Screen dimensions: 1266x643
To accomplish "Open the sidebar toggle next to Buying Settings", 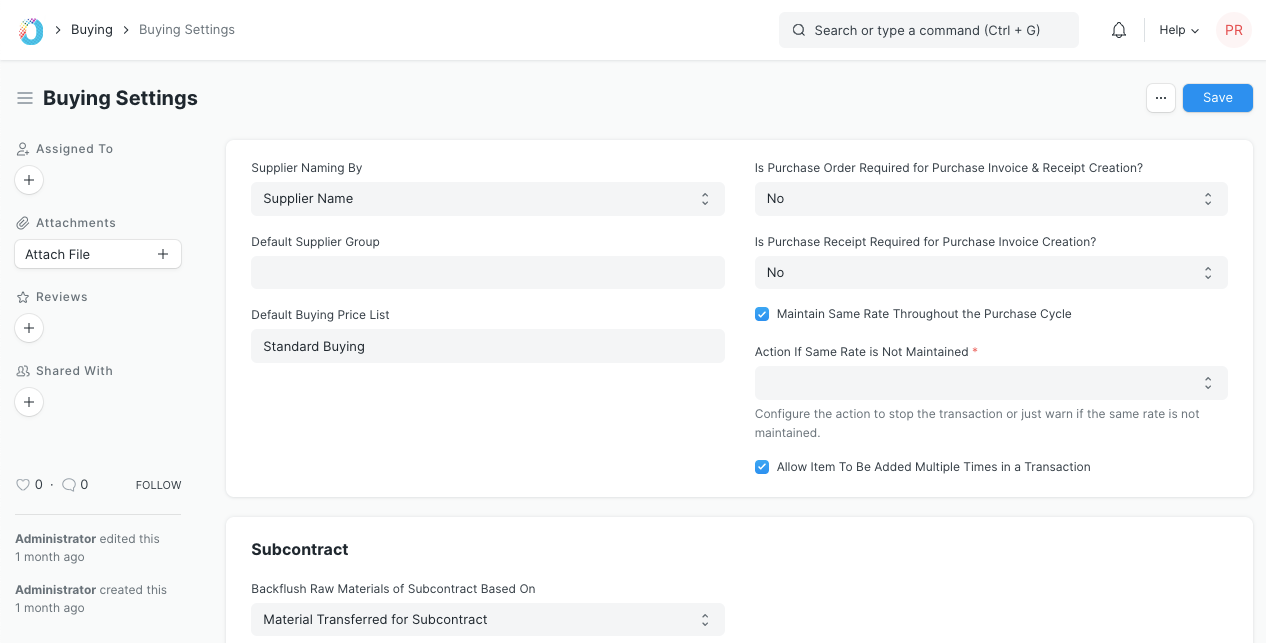I will click(x=25, y=97).
